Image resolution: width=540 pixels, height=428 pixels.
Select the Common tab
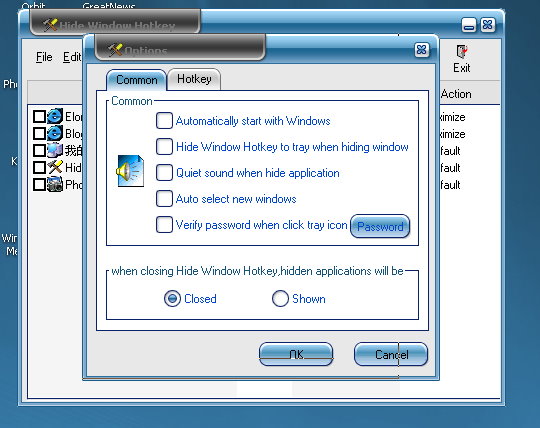(x=136, y=80)
